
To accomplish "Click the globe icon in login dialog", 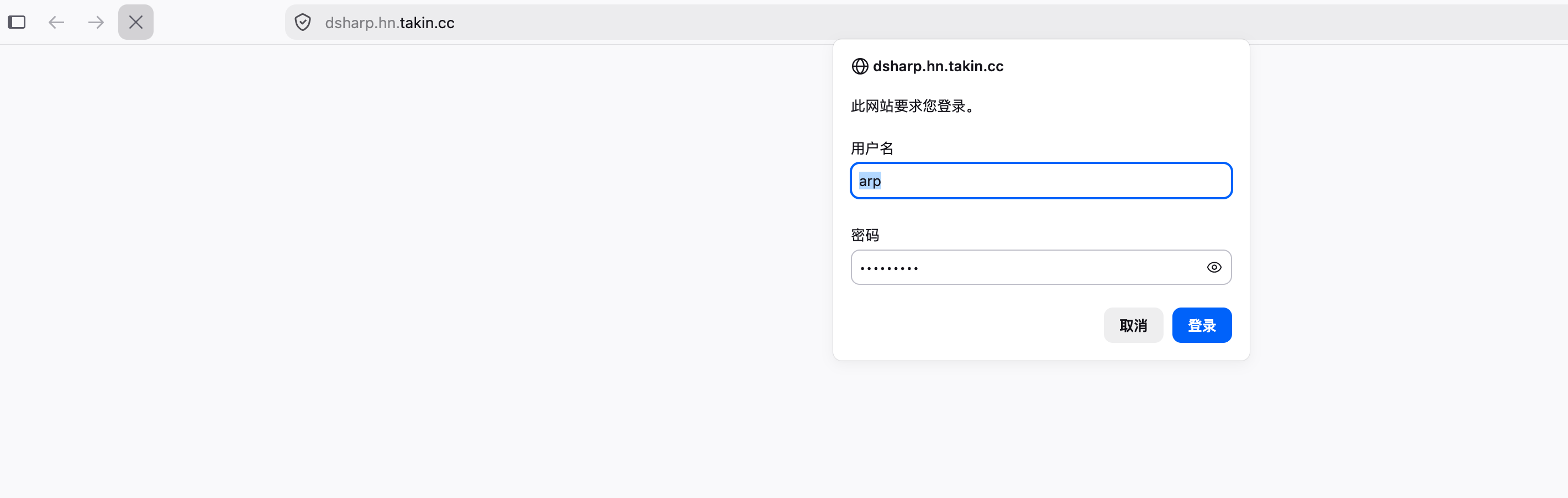I will 860,66.
